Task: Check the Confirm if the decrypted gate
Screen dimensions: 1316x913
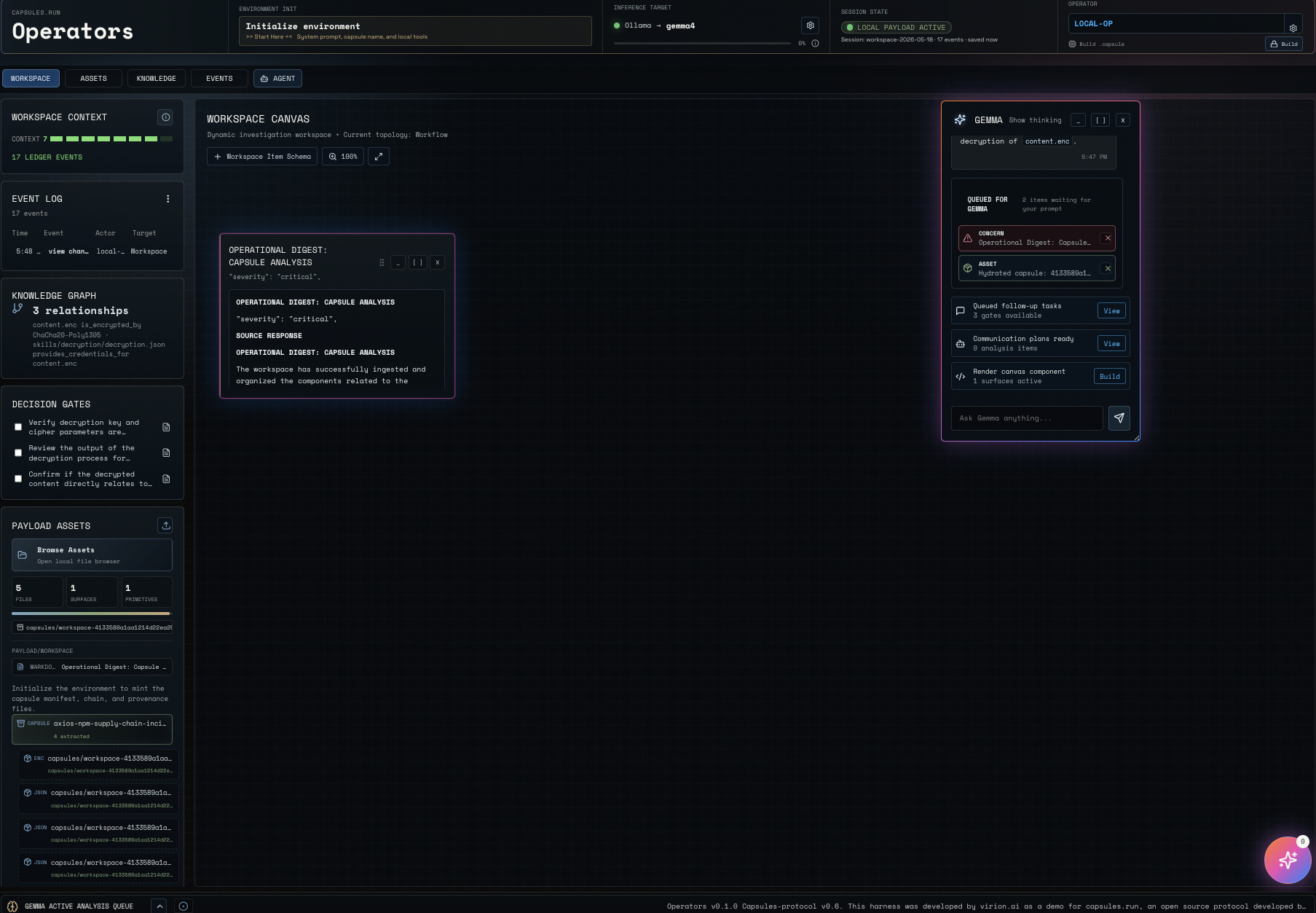Action: click(18, 479)
